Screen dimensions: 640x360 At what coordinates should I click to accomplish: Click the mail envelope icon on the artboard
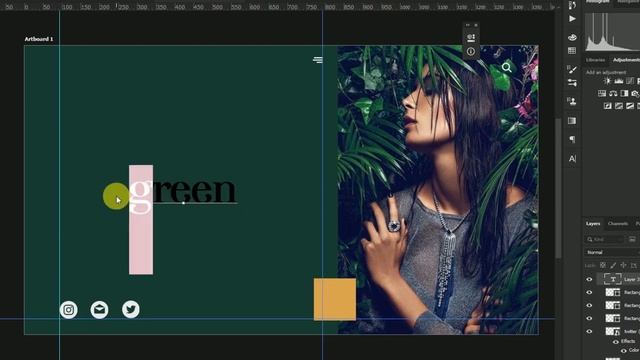pos(99,310)
